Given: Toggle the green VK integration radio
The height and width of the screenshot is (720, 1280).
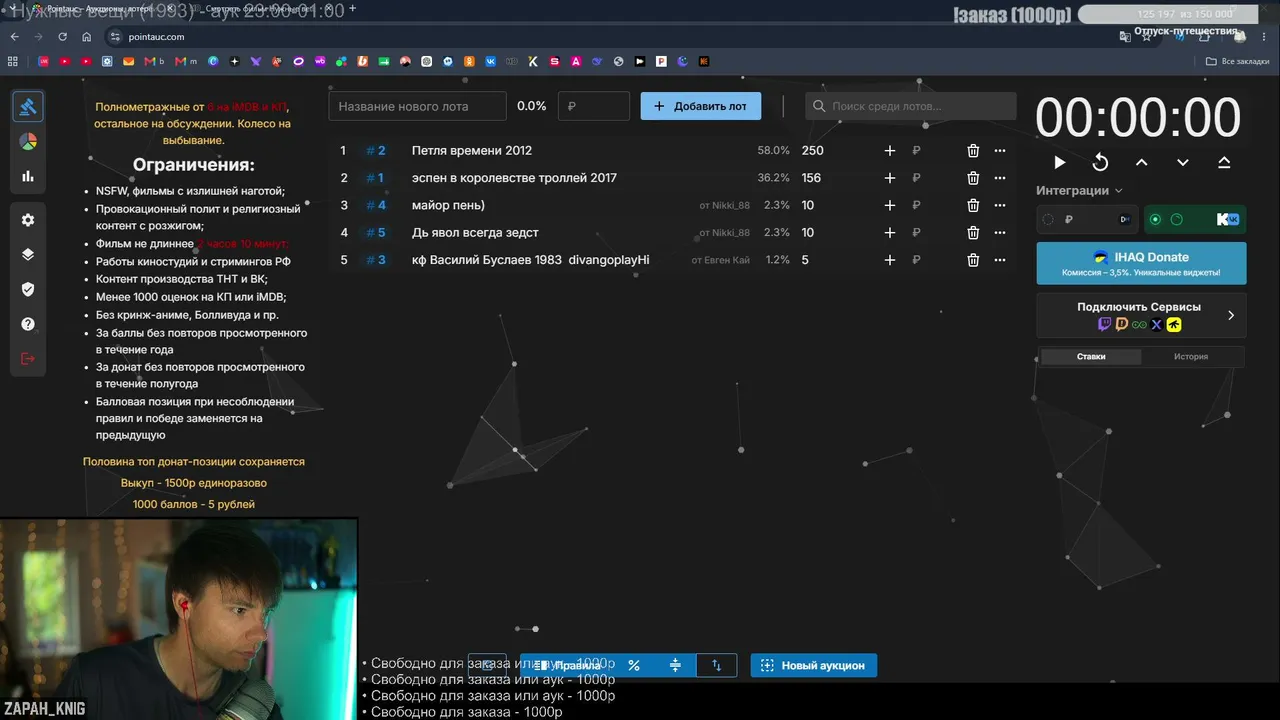Looking at the screenshot, I should [1155, 219].
